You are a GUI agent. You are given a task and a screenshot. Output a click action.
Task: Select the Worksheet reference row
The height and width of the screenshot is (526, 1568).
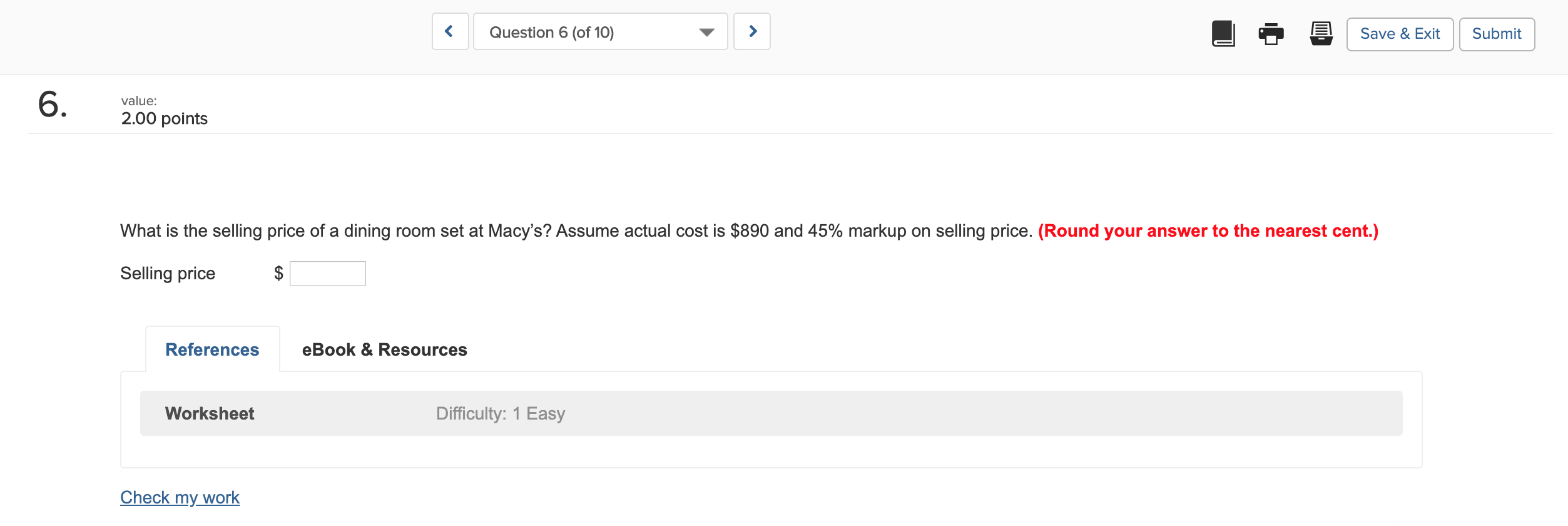tap(210, 413)
